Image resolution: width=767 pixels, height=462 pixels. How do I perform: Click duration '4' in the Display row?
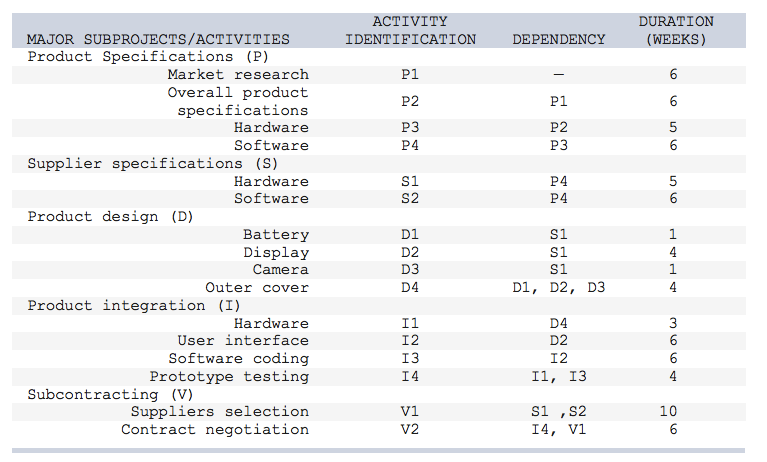tap(674, 253)
